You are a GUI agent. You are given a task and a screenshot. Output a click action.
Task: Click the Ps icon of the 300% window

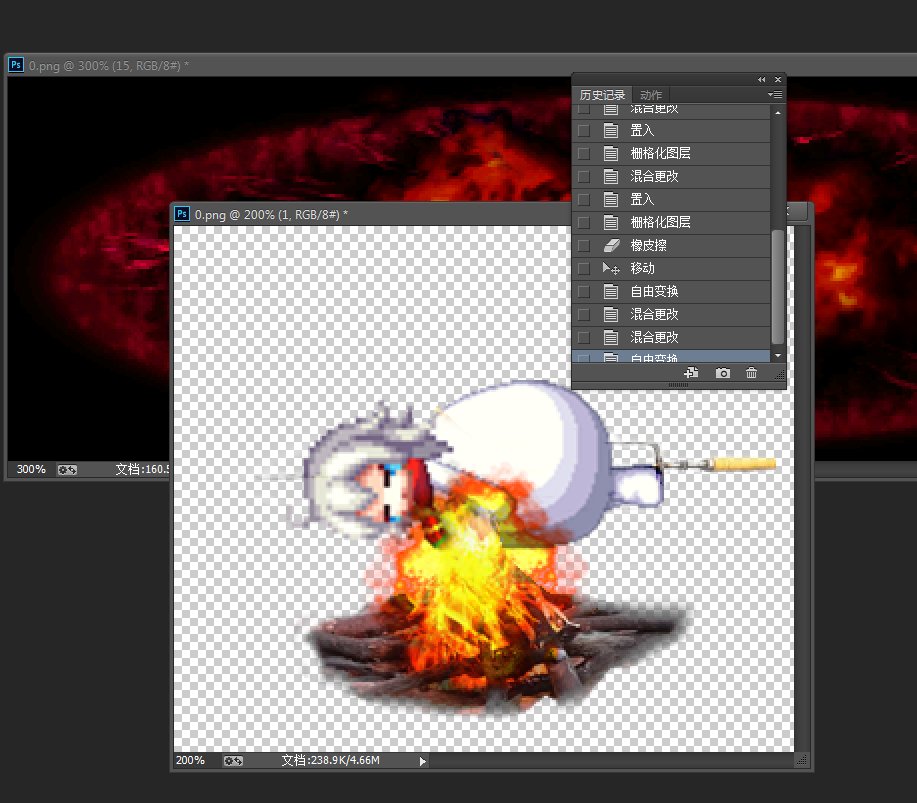tap(16, 64)
